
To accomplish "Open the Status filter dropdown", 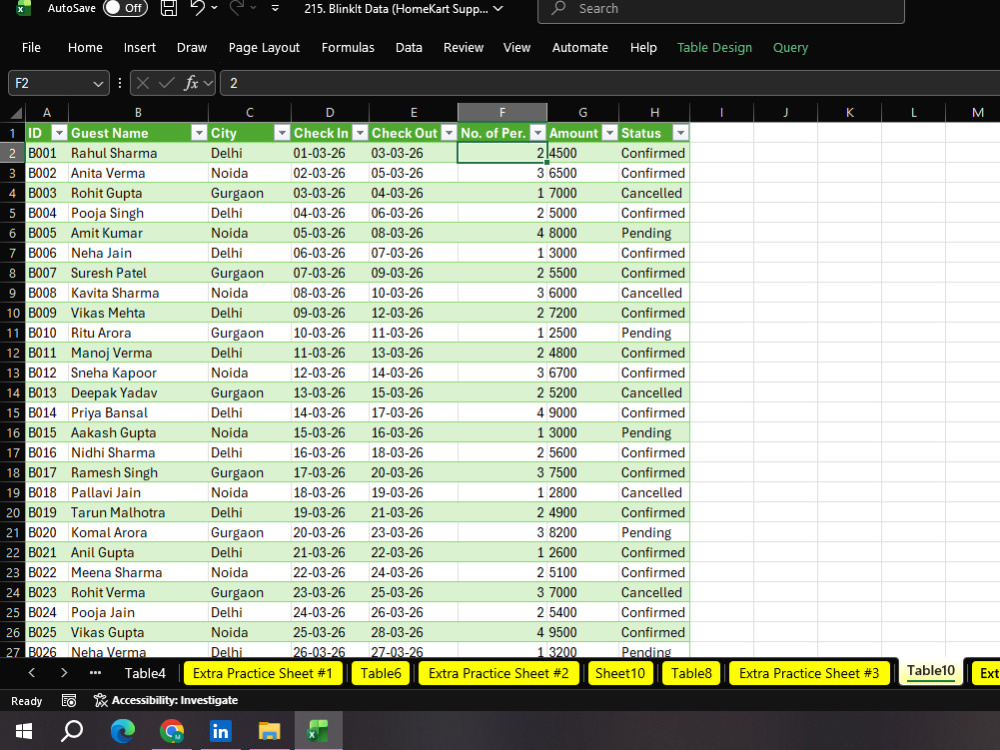I will pos(680,133).
